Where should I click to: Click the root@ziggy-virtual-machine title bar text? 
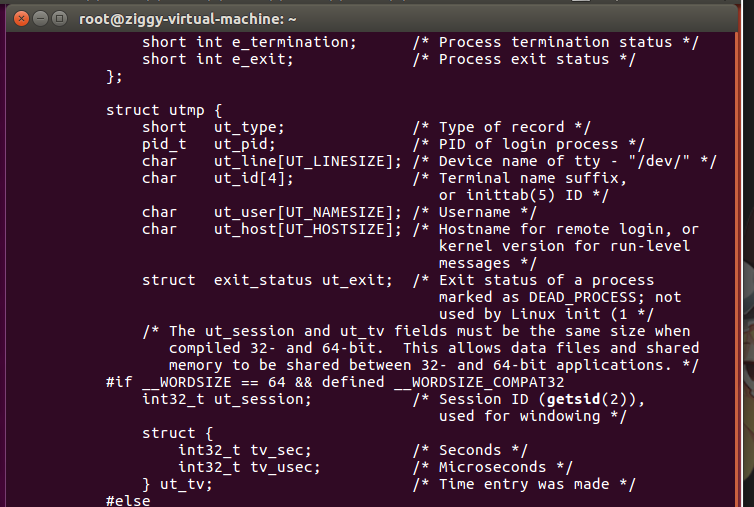tap(188, 19)
